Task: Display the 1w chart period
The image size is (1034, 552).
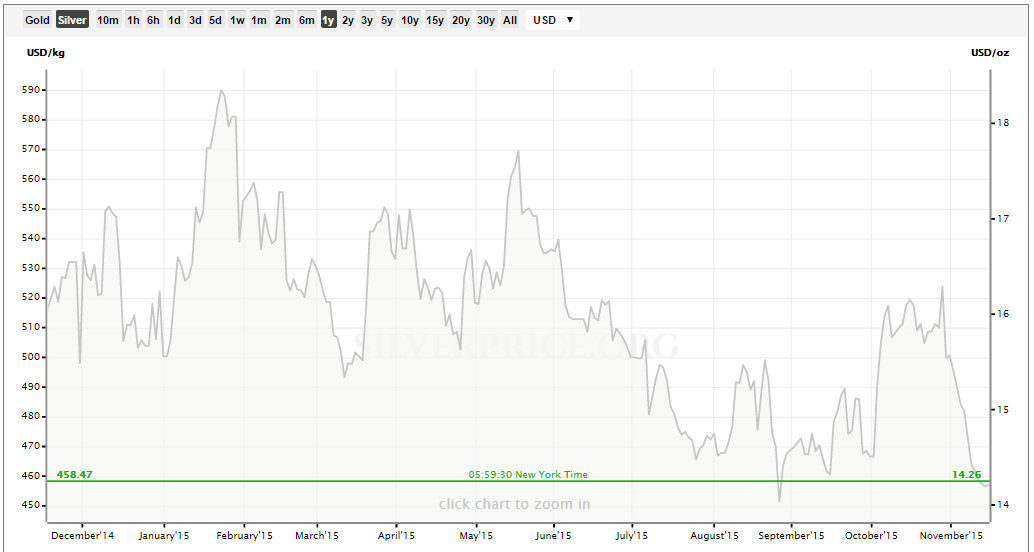Action: (x=237, y=20)
